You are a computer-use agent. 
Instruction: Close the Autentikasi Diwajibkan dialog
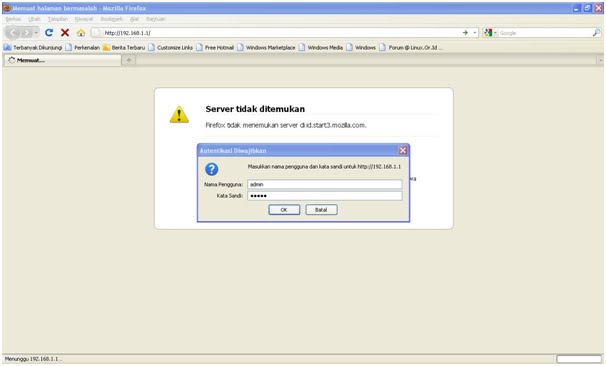coord(403,150)
